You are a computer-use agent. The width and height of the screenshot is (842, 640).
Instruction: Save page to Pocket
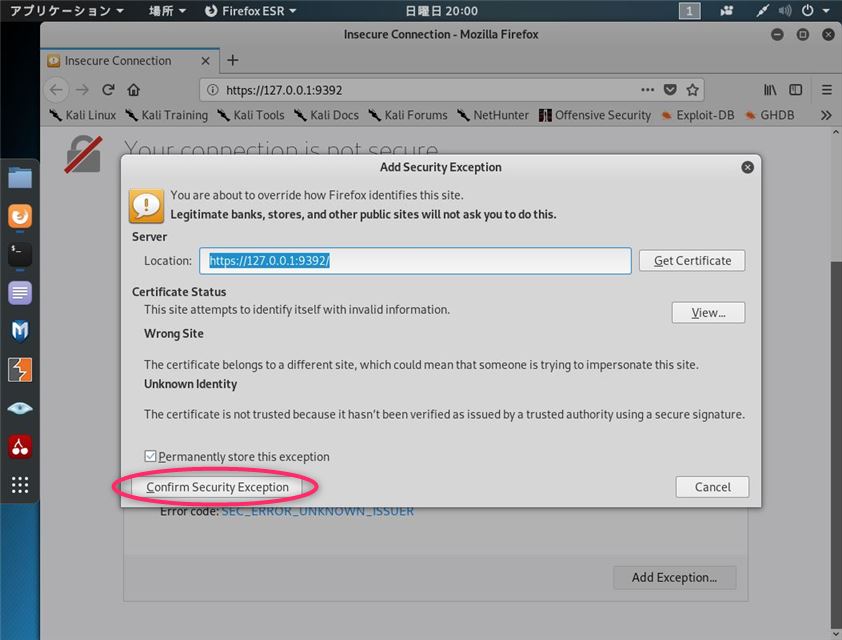coord(670,90)
